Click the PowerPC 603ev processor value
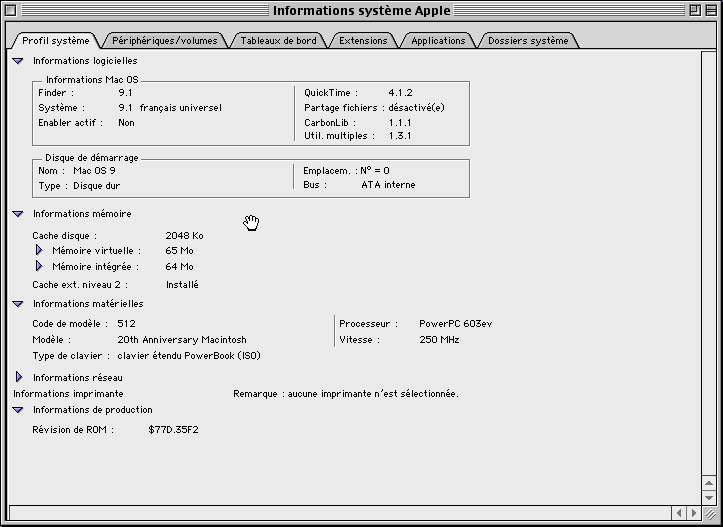 coord(456,324)
